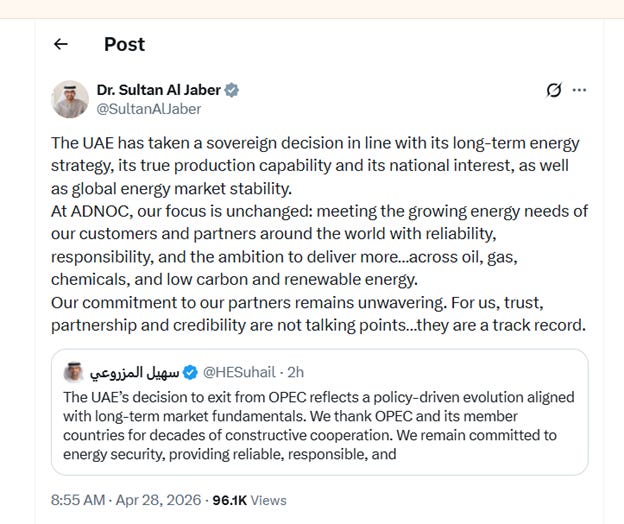This screenshot has width=624, height=524.
Task: Open the three-dot more options menu
Action: (x=579, y=90)
